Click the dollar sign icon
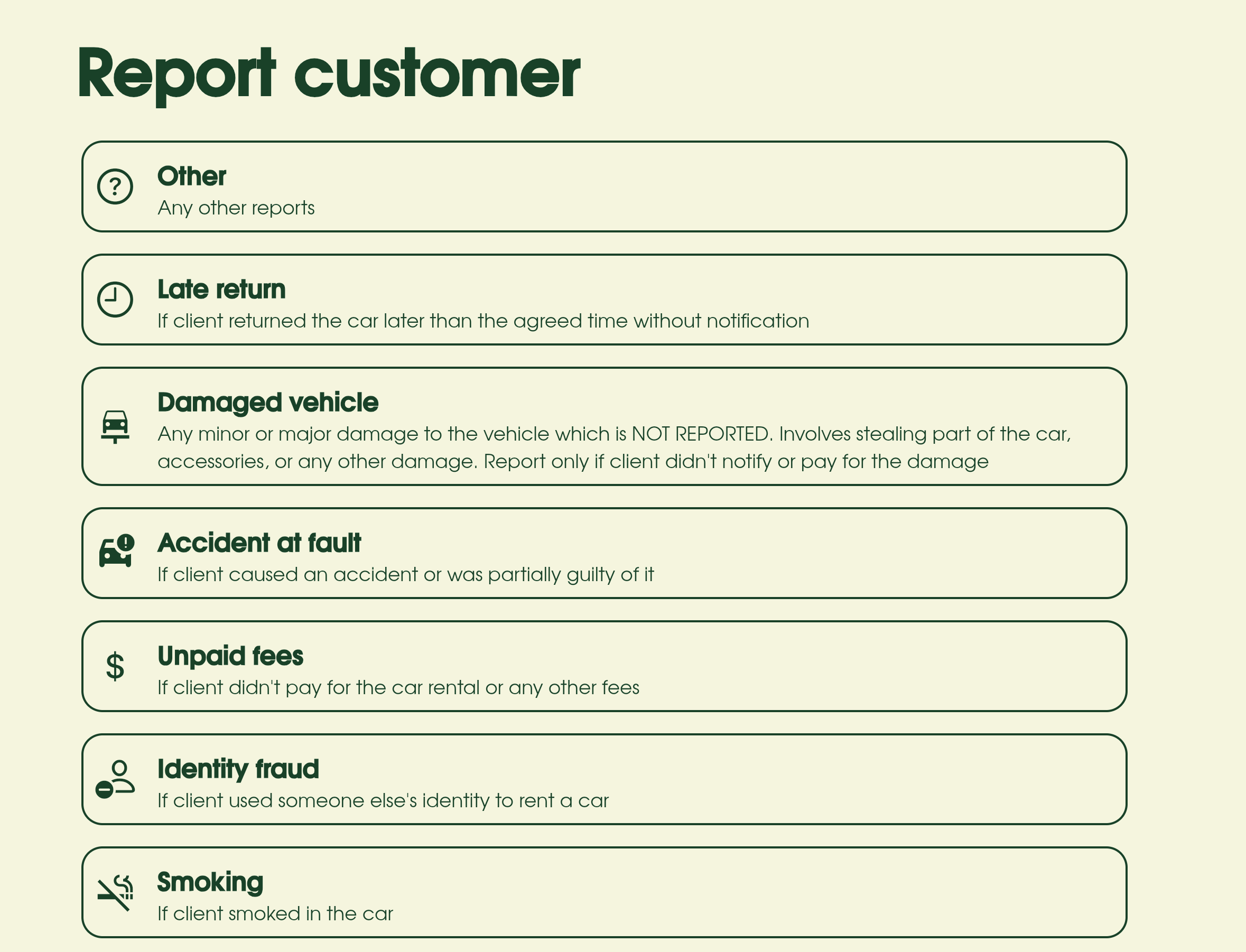Image resolution: width=1246 pixels, height=952 pixels. pos(115,666)
